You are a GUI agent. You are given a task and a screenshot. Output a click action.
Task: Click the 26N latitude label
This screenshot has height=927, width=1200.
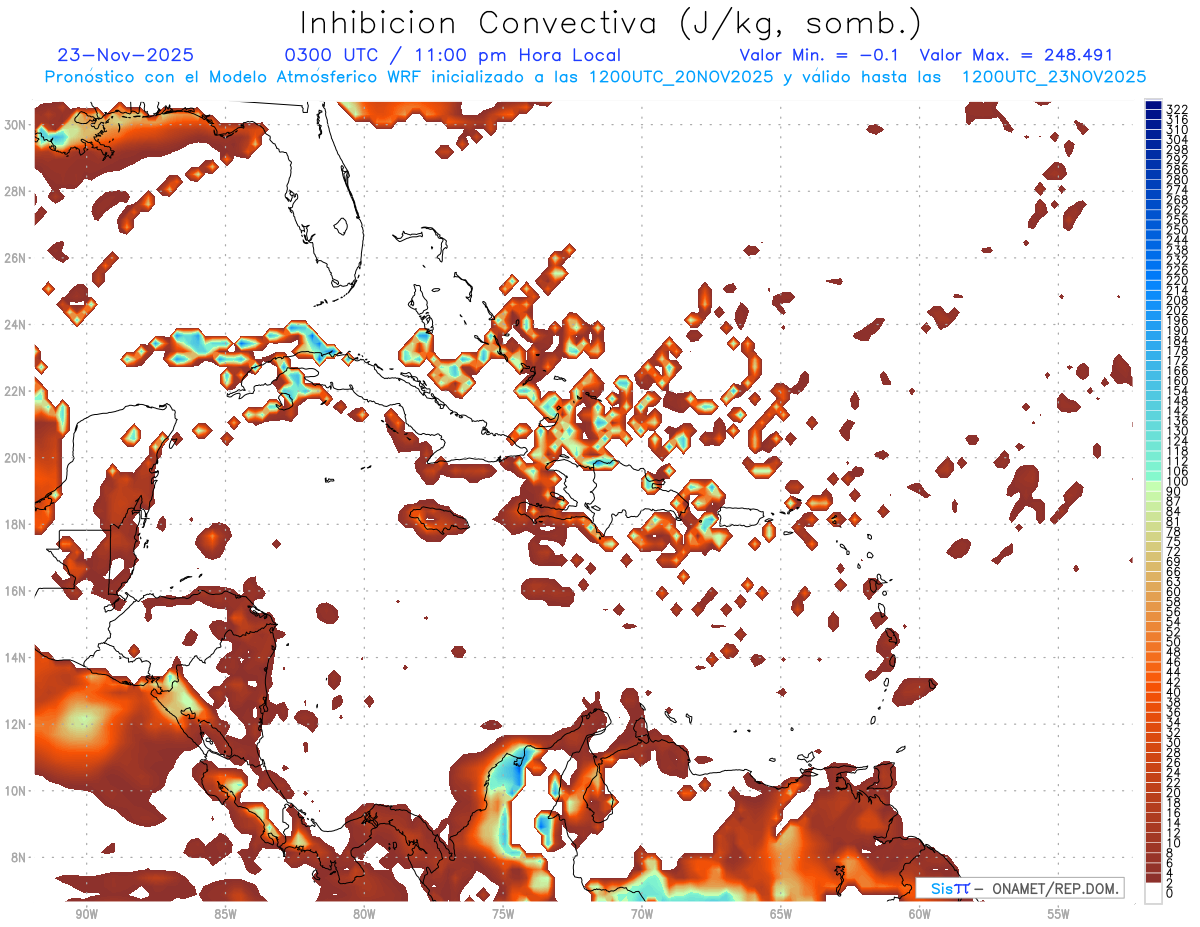point(17,258)
